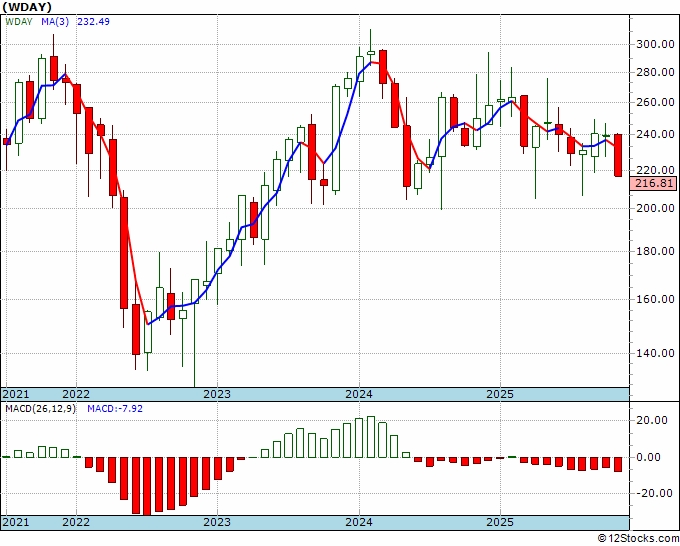
Task: Click the current price tag 216.81
Action: 654,183
